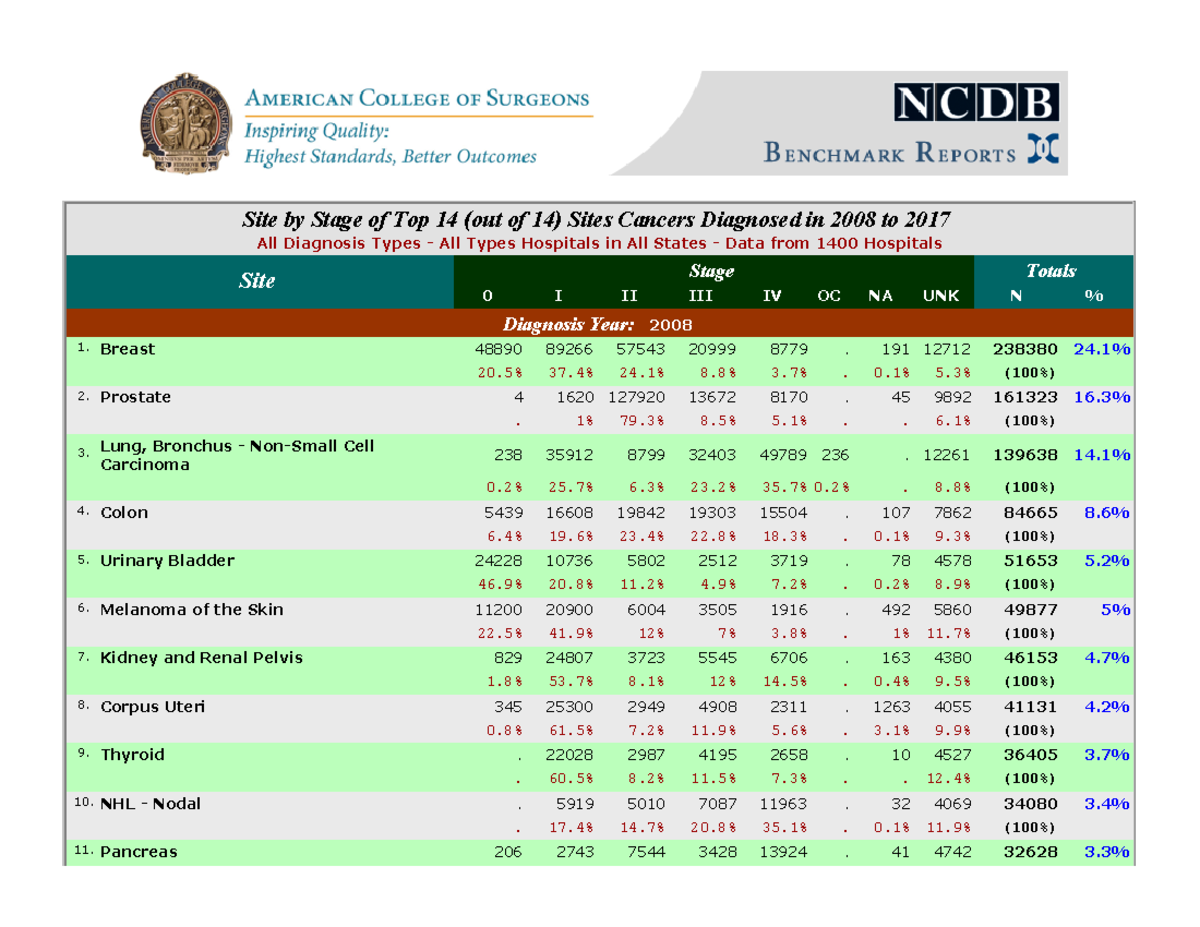1200x927 pixels.
Task: Click the Thyroid total percent 3.7%
Action: (x=1107, y=754)
